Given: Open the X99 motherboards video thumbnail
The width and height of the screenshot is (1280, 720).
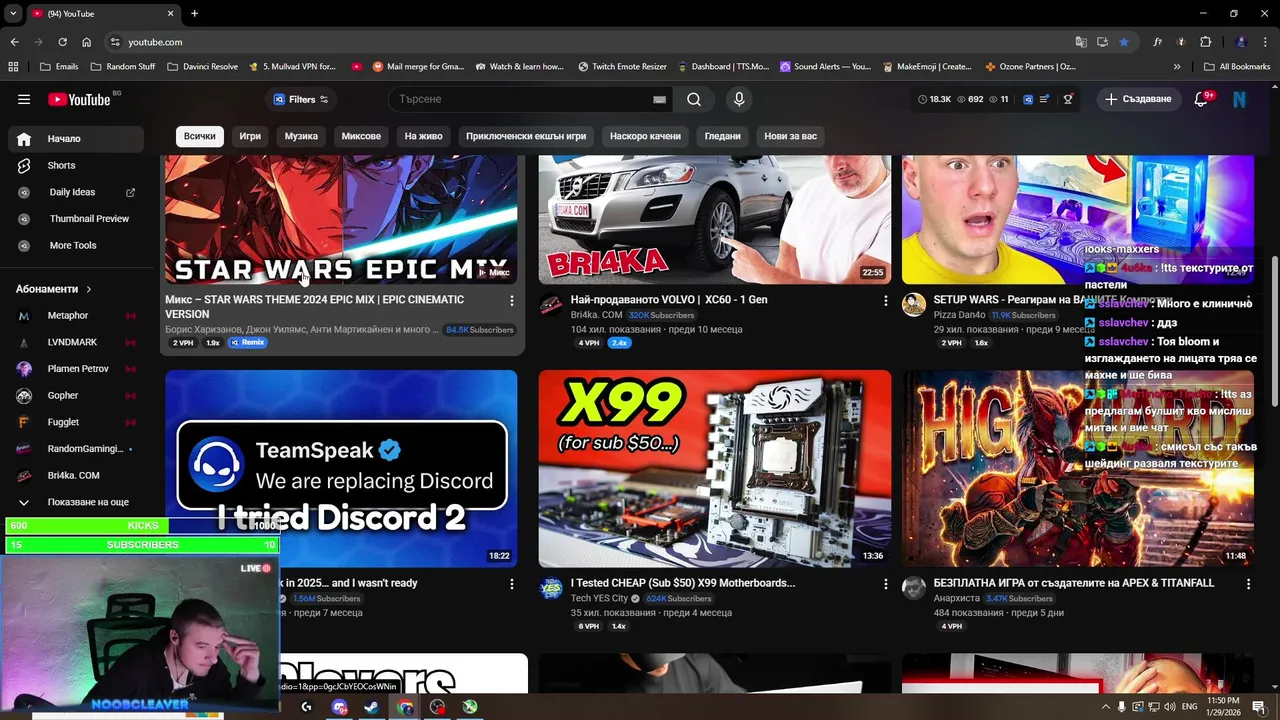Looking at the screenshot, I should click(715, 469).
